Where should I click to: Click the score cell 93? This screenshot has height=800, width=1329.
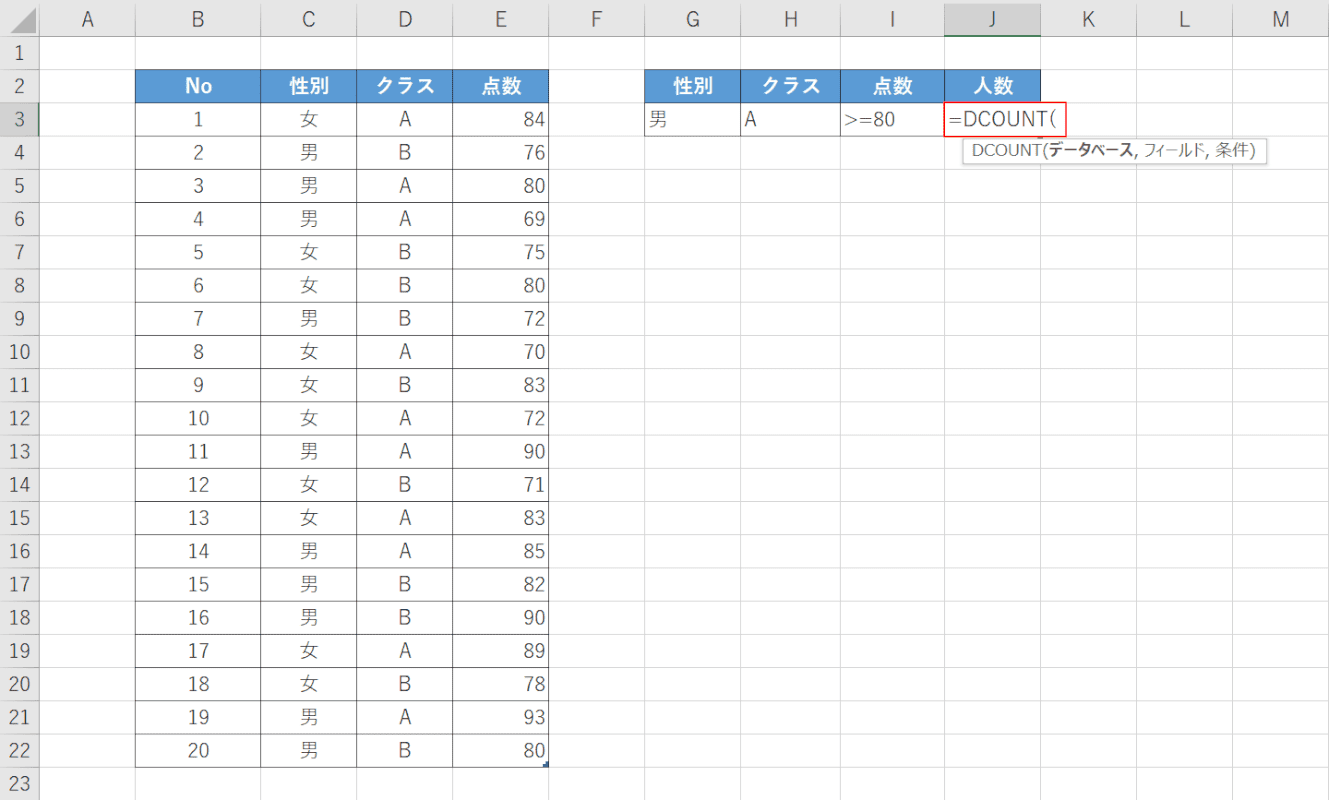tap(501, 717)
